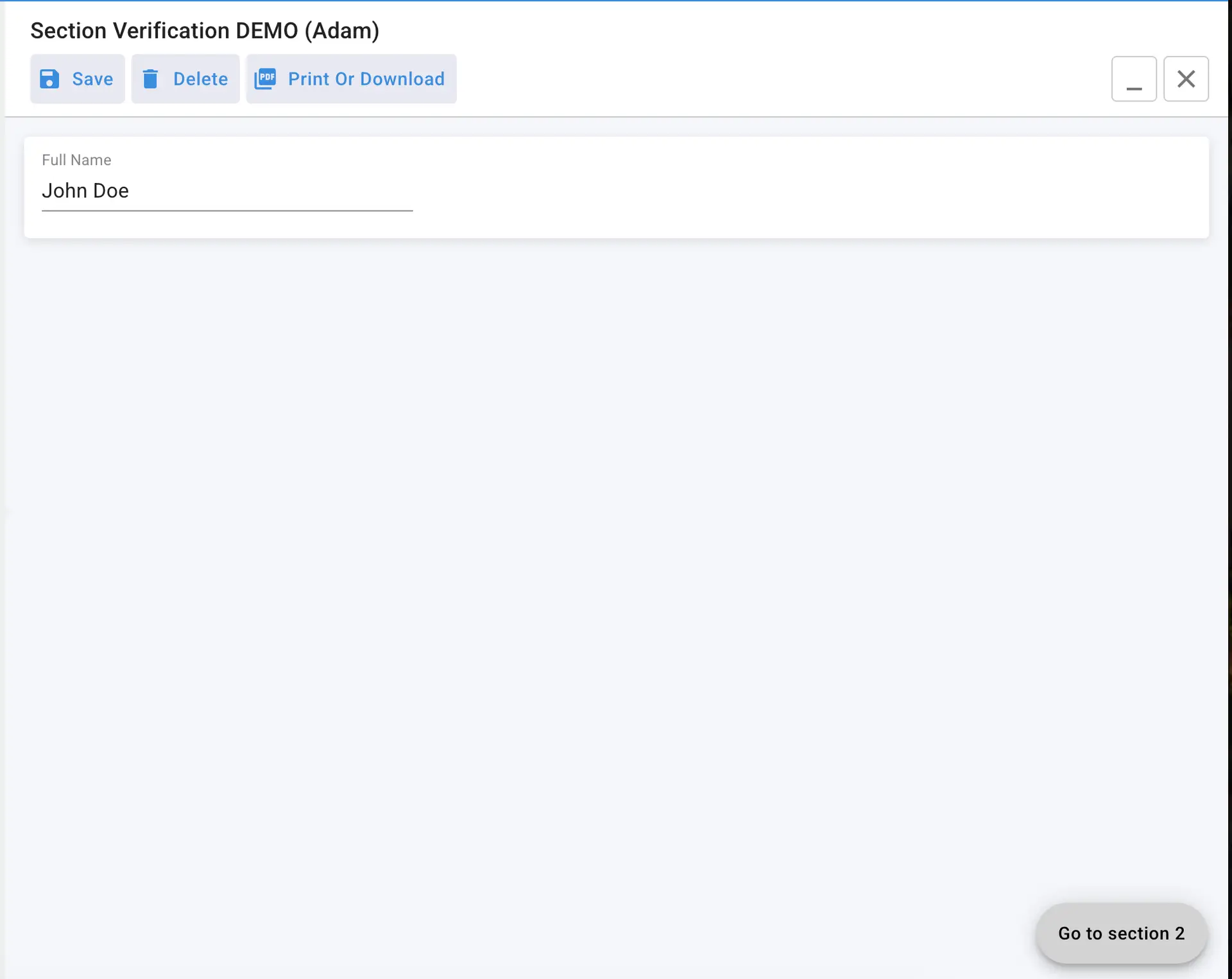Click the Full Name field label
Image resolution: width=1232 pixels, height=979 pixels.
[x=76, y=160]
